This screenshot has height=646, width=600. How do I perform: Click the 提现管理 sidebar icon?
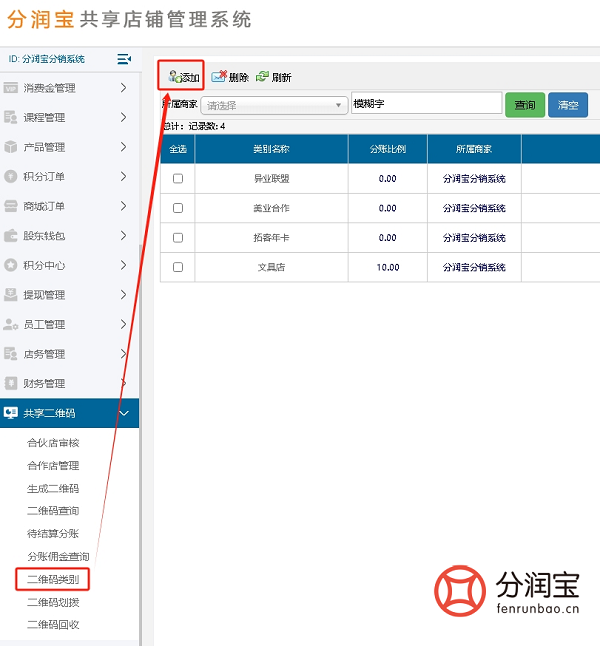tap(10, 295)
